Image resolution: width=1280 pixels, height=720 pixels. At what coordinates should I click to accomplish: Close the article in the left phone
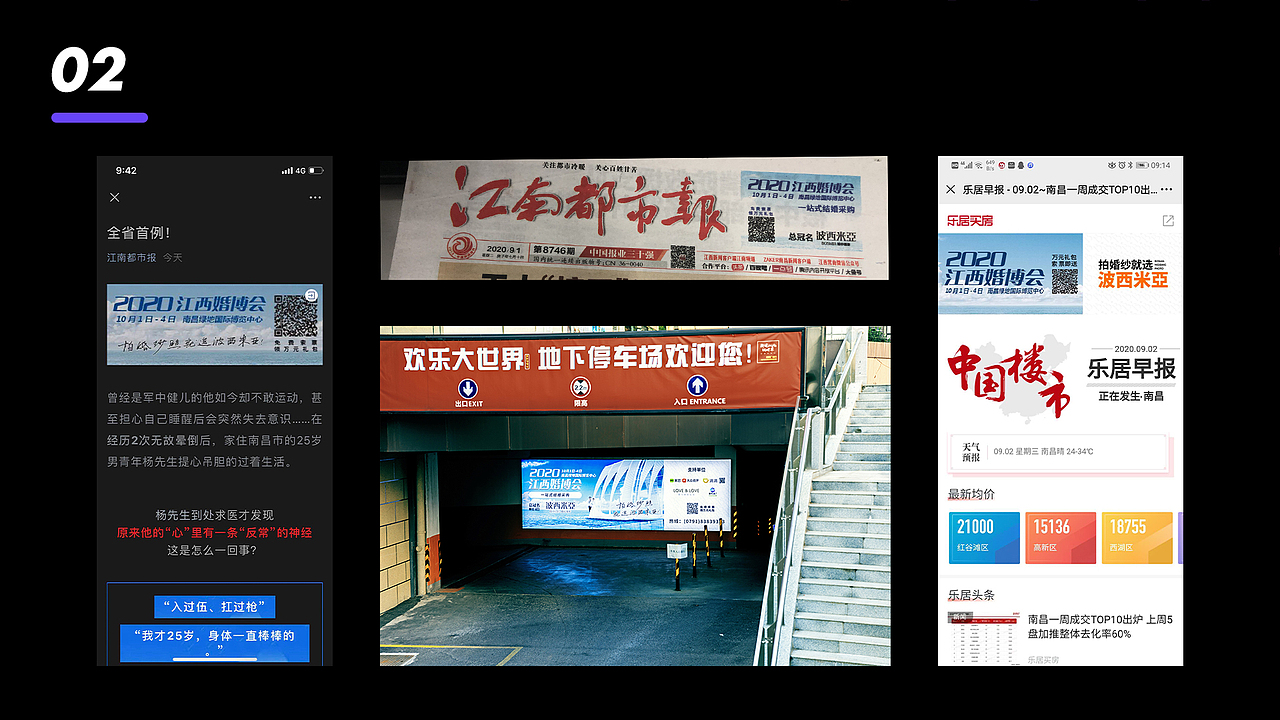(x=115, y=198)
